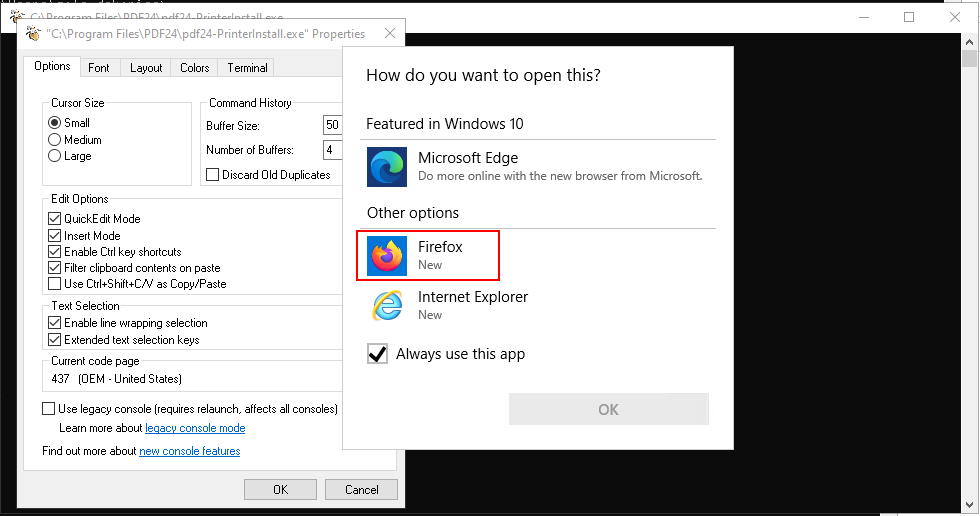Switch to the Colors tab
Screen dimensions: 980x516
point(194,67)
